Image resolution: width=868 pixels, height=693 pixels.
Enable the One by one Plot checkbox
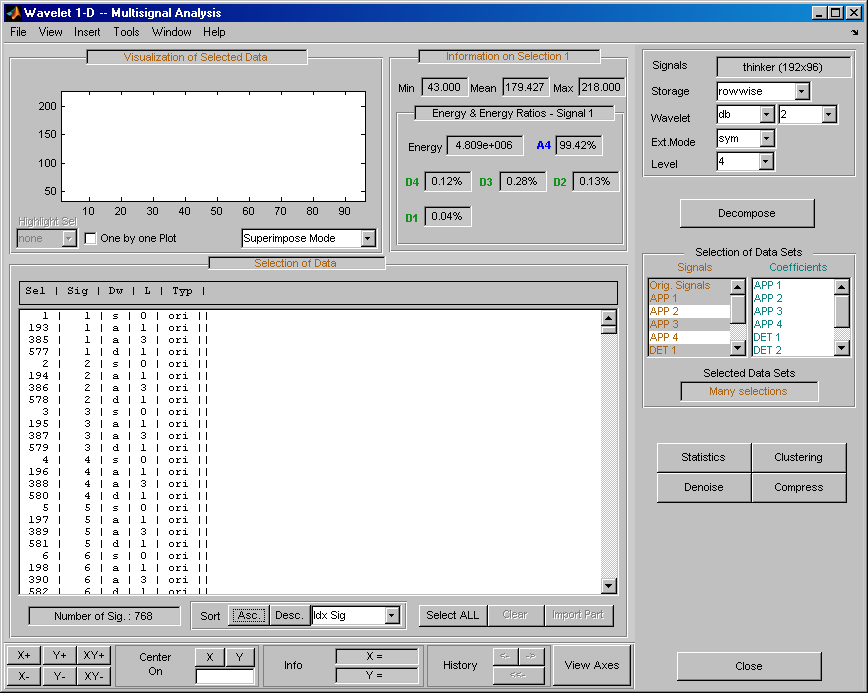click(x=91, y=239)
